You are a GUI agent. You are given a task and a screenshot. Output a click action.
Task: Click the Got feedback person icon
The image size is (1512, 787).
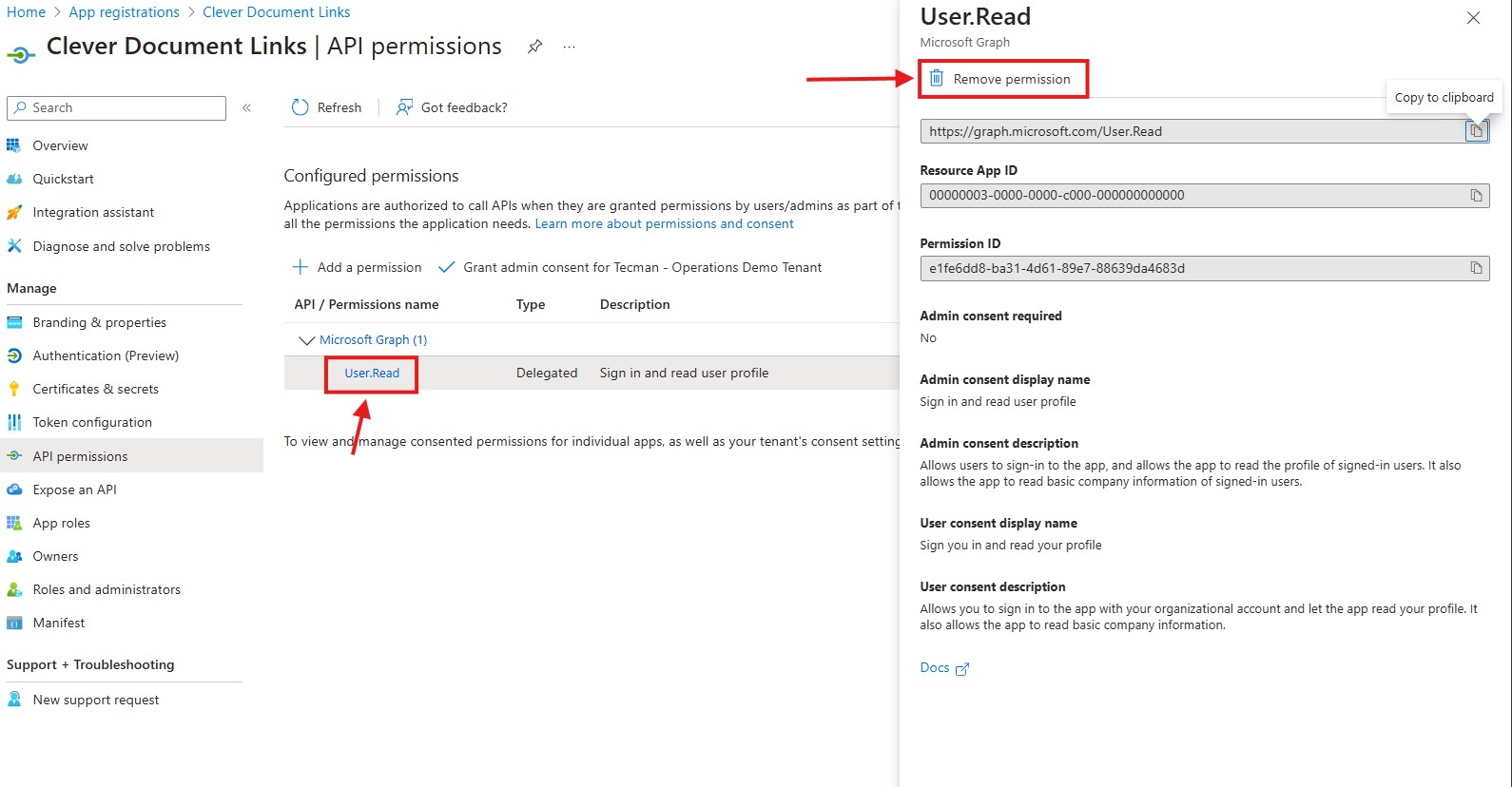click(x=404, y=107)
